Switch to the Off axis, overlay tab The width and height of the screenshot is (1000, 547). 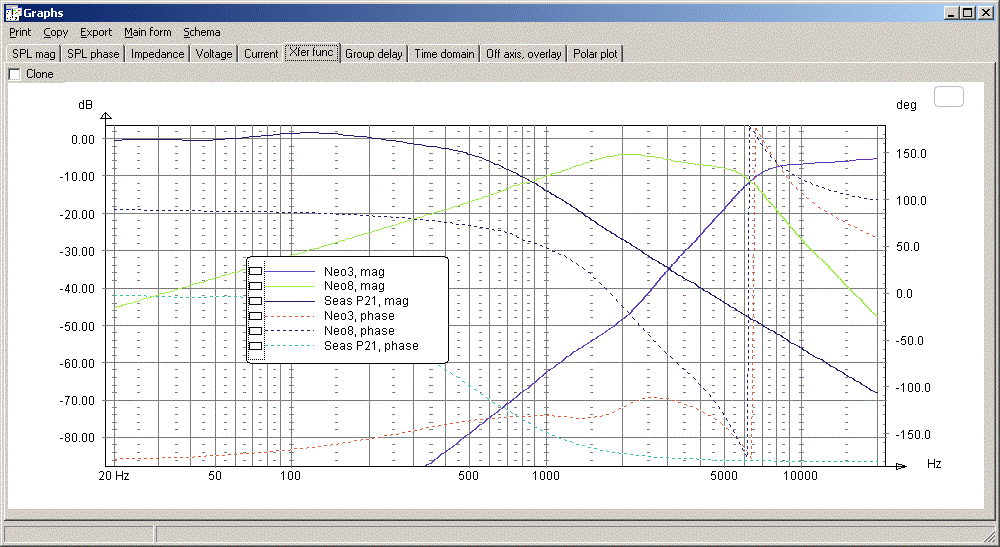(524, 54)
